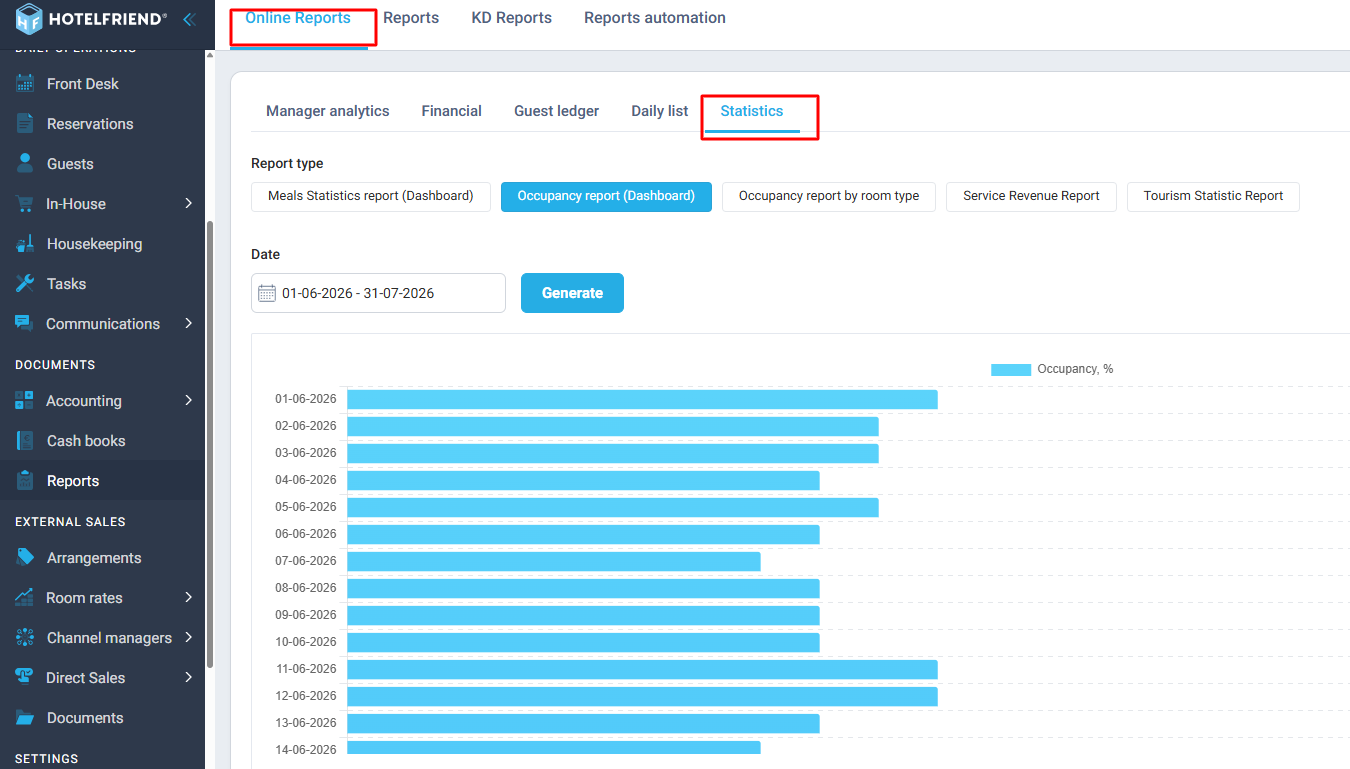The width and height of the screenshot is (1350, 769).
Task: Click the HotelFriend logo icon
Action: 29,19
